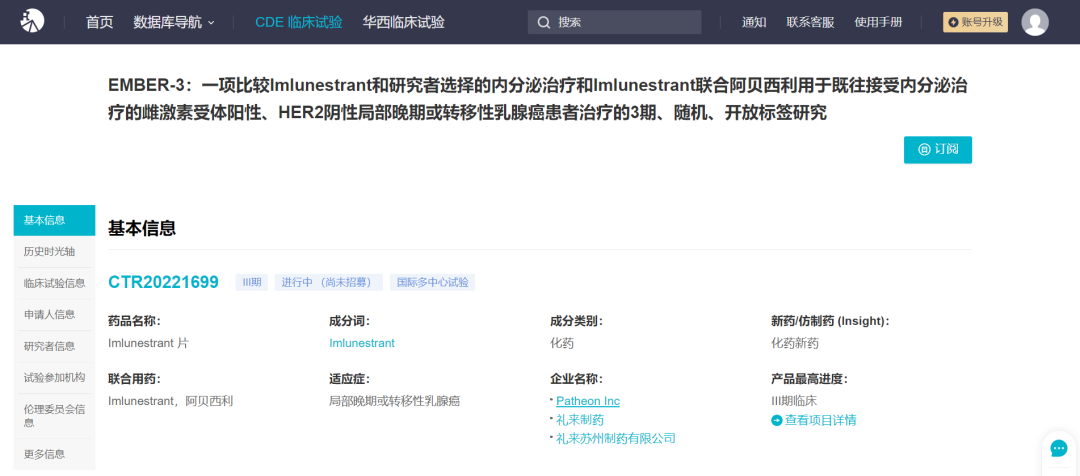Viewport: 1080px width, 476px height.
Task: Select 历史时光轴 sidebar tab
Action: (x=54, y=251)
